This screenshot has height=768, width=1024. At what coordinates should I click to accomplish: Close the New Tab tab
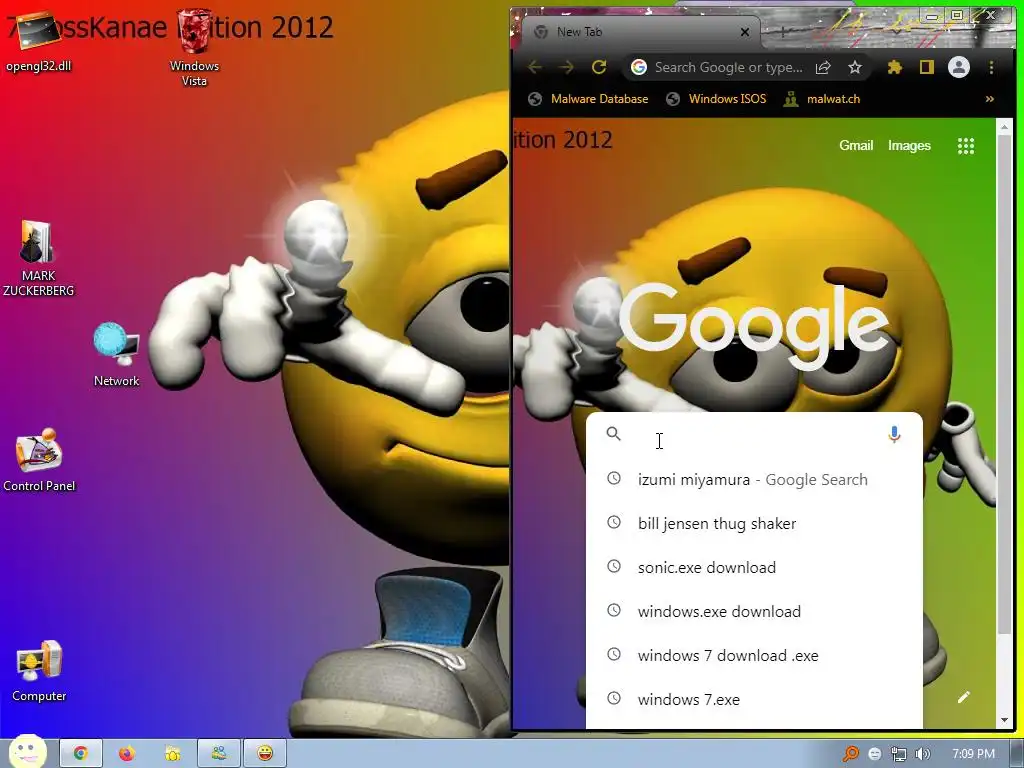[744, 32]
